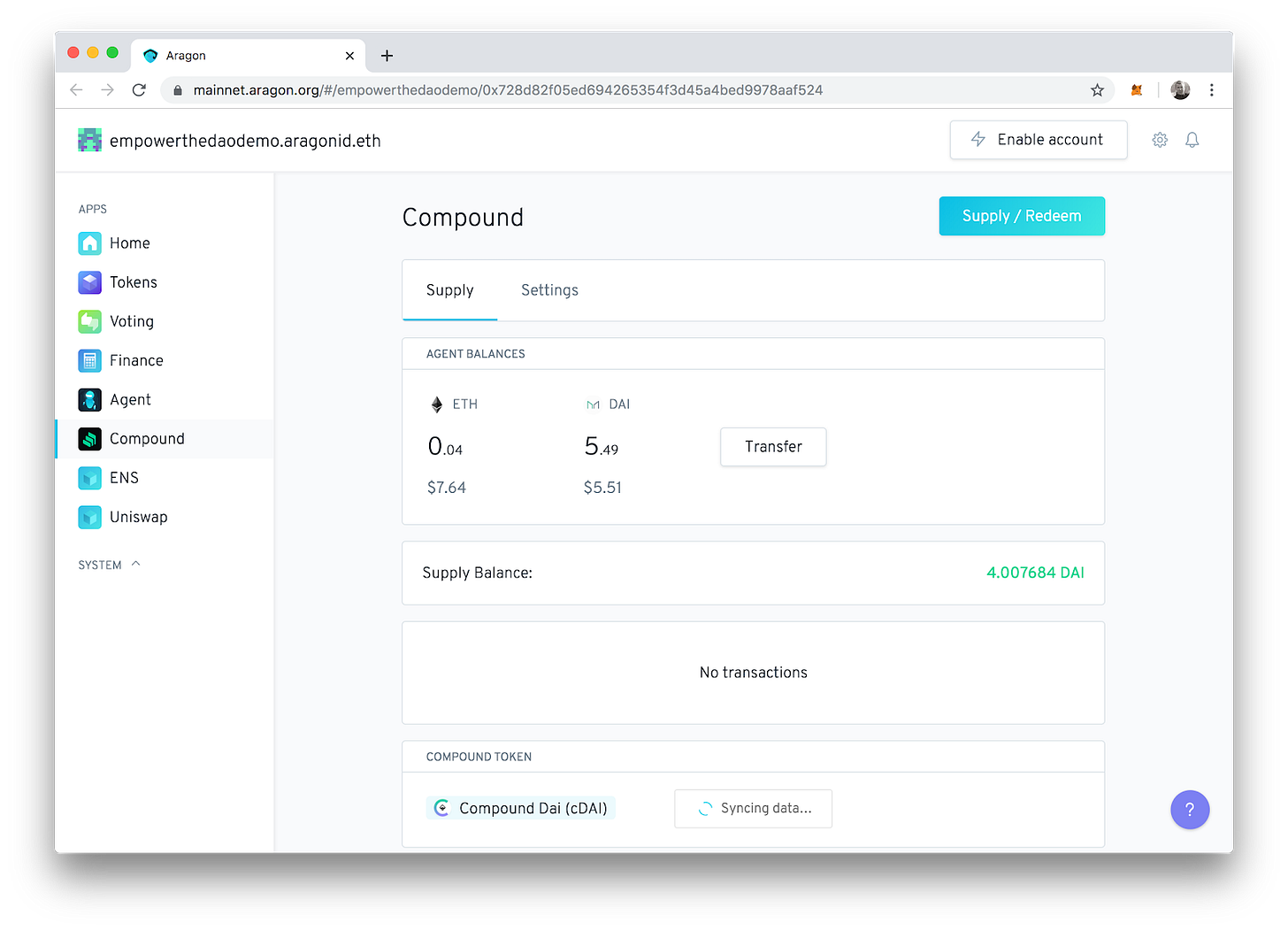
Task: Click the address bar URL field
Action: point(619,90)
